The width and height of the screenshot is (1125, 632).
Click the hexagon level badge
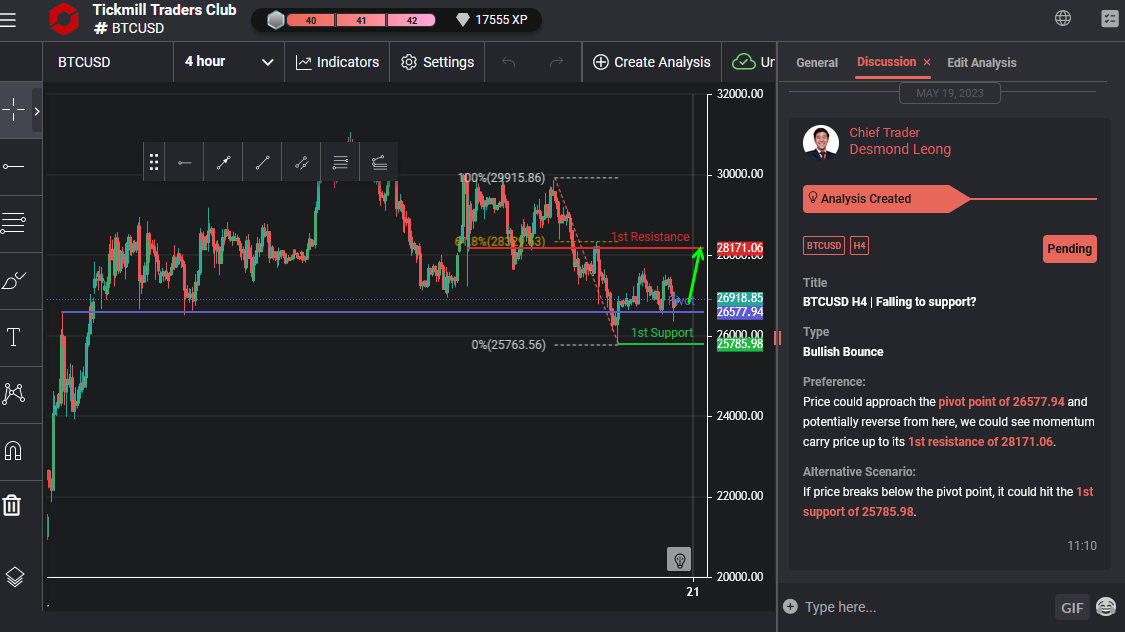pyautogui.click(x=276, y=20)
